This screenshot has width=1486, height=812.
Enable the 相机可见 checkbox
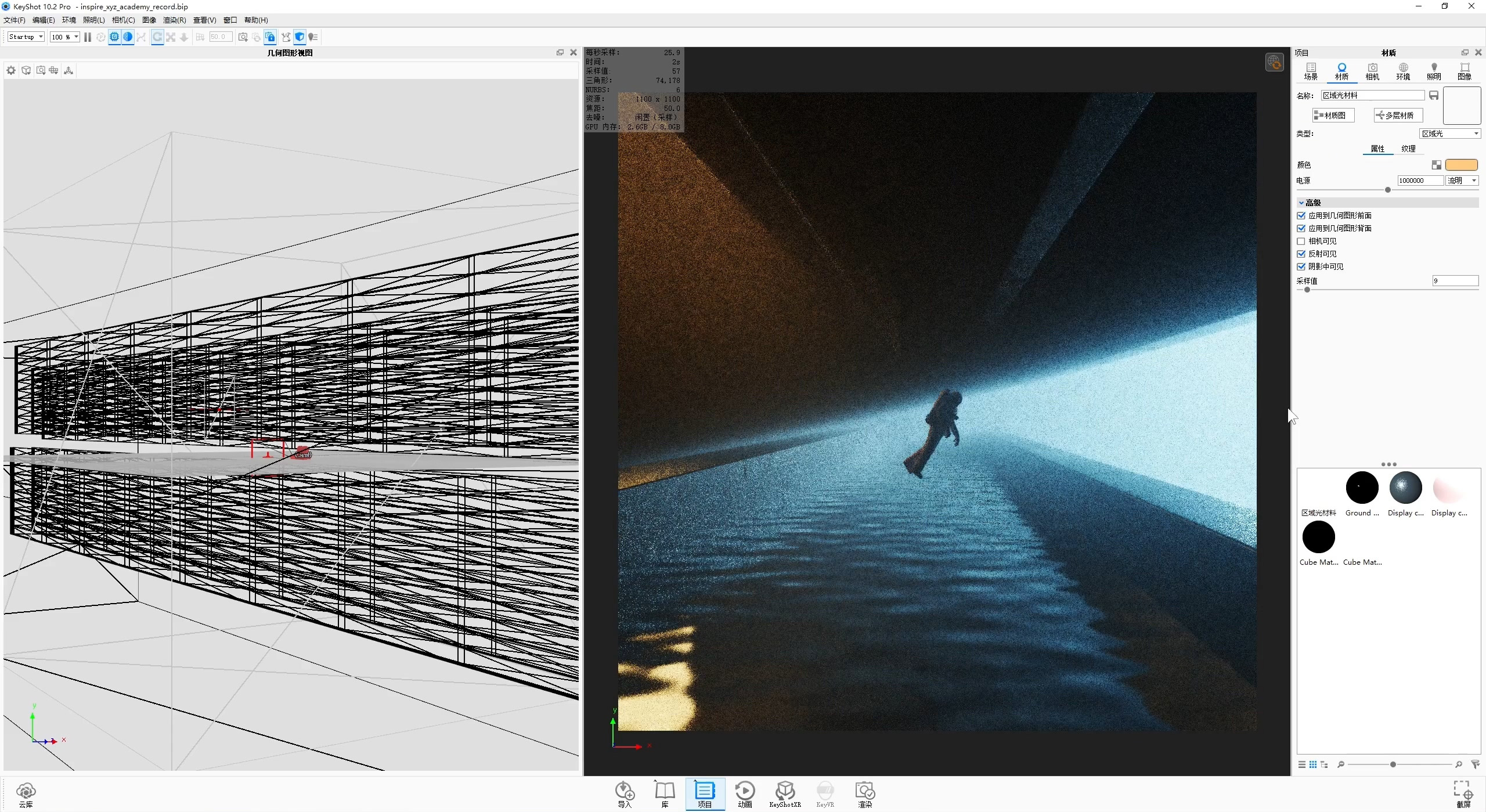1300,241
